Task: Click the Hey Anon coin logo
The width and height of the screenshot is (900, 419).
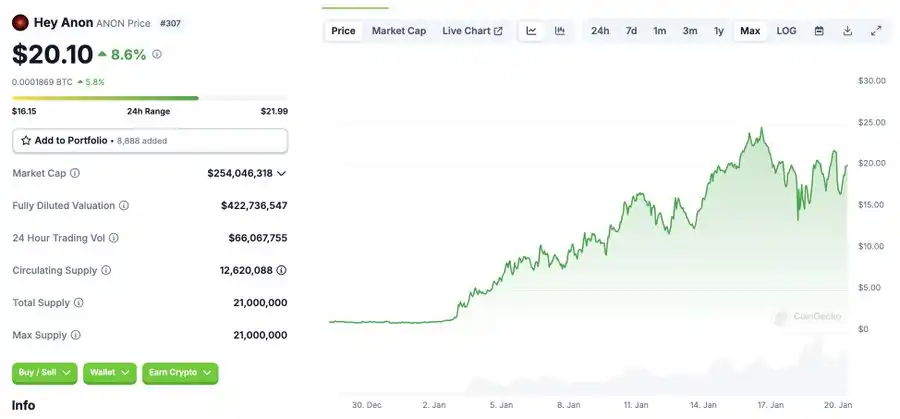Action: click(19, 21)
